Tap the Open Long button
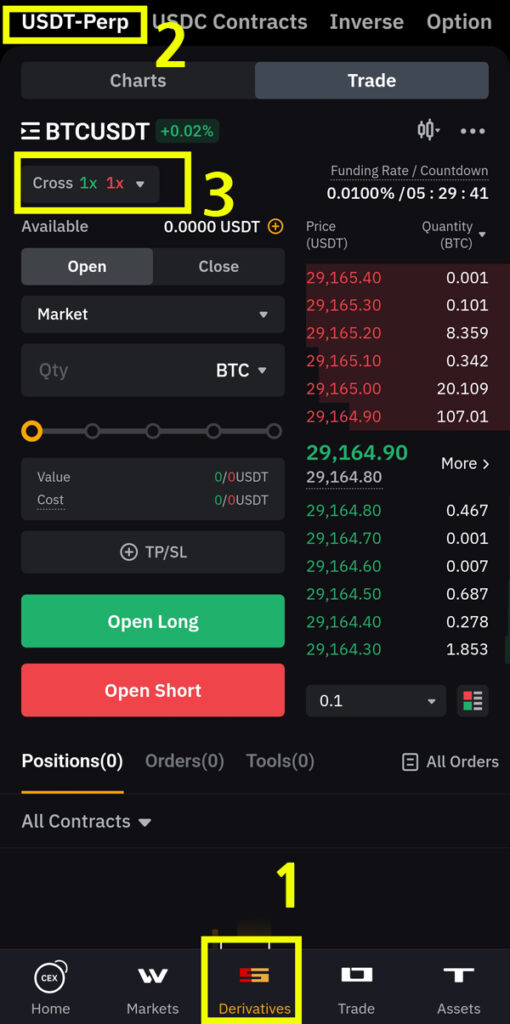Screen dimensions: 510x1024 click(x=153, y=621)
